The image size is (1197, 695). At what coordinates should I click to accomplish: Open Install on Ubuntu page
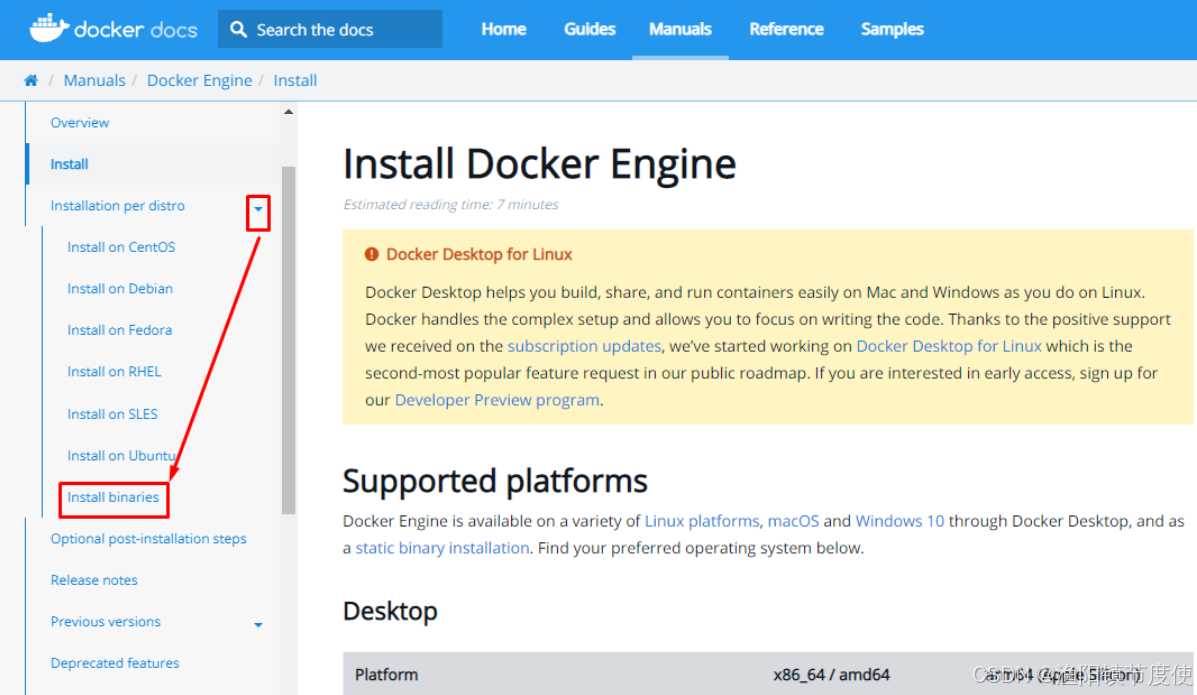tap(122, 455)
